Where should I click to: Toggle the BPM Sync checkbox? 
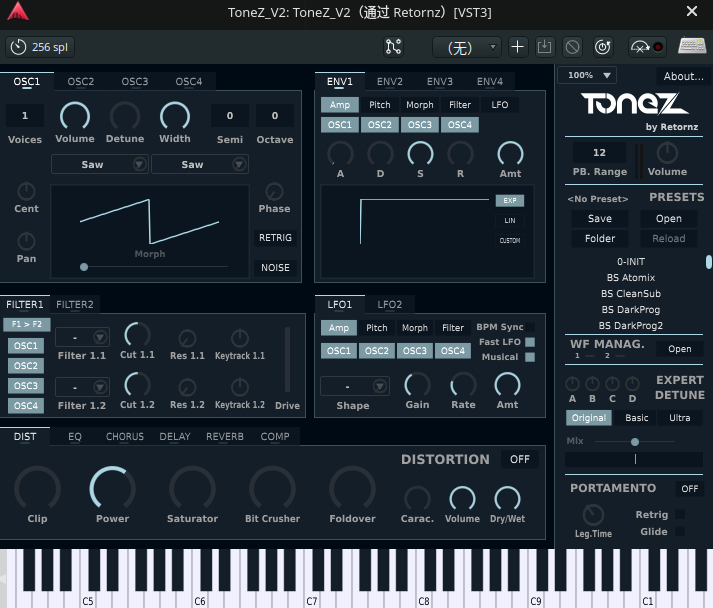tap(530, 327)
